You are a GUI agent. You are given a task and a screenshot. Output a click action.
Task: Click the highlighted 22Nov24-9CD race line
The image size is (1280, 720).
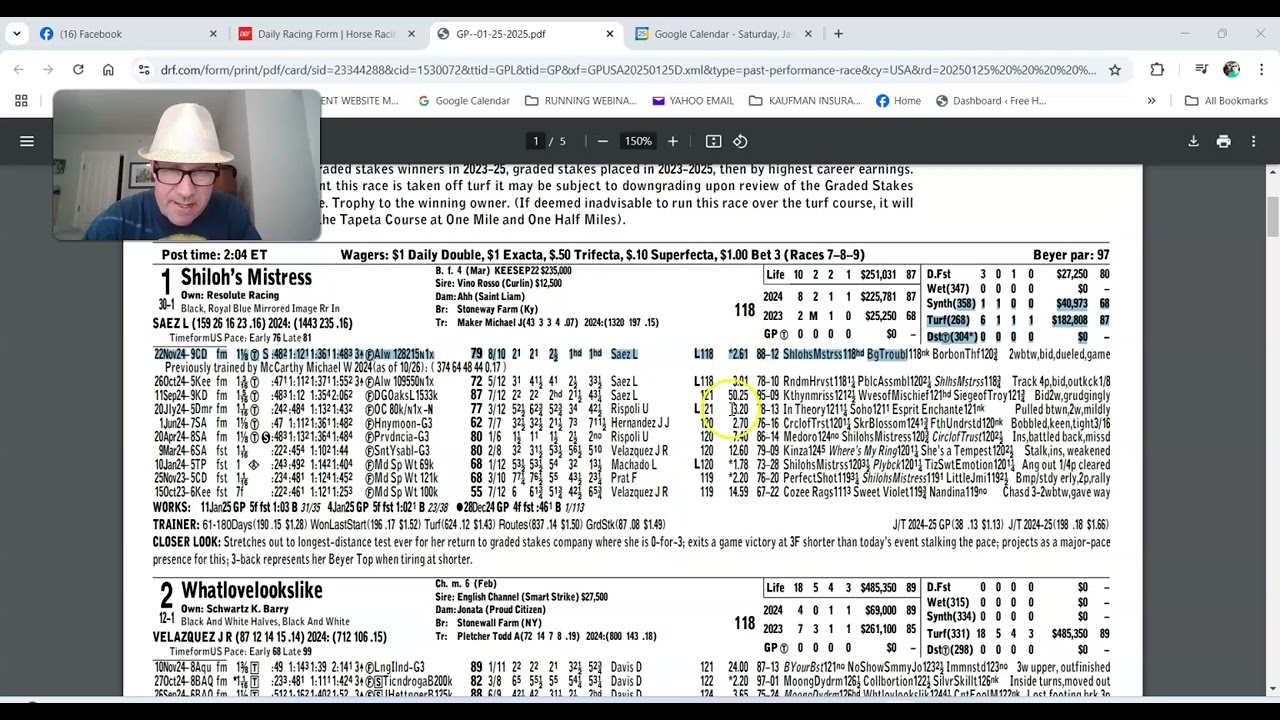click(x=631, y=354)
